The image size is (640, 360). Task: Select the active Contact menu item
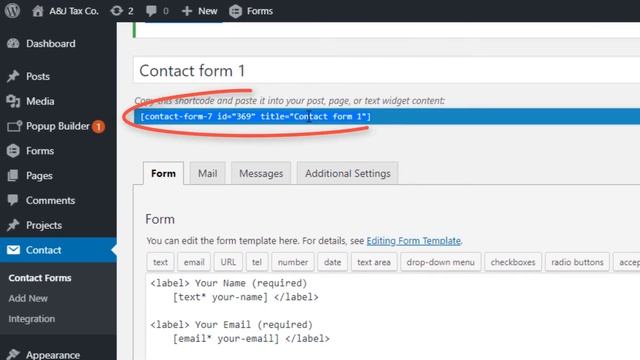tap(58, 250)
